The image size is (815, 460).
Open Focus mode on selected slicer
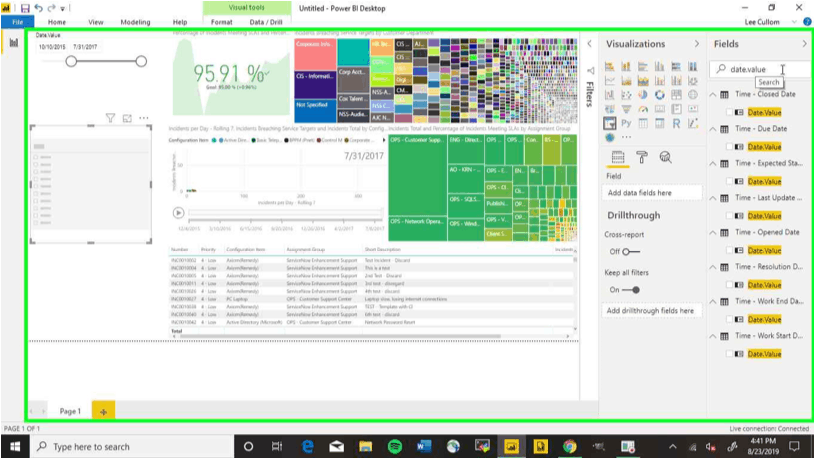[127, 119]
